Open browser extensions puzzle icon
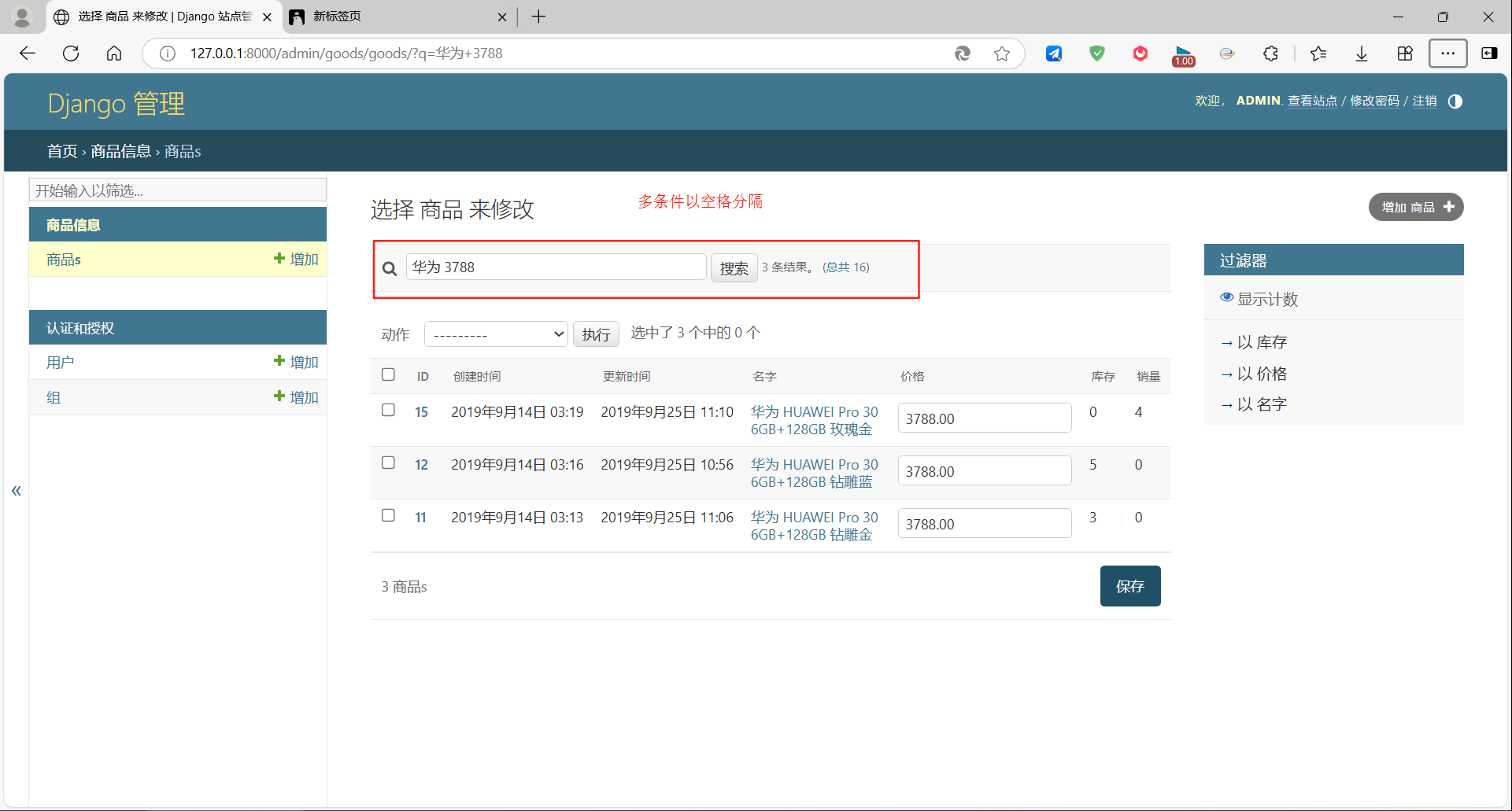The image size is (1512, 811). 1270,53
